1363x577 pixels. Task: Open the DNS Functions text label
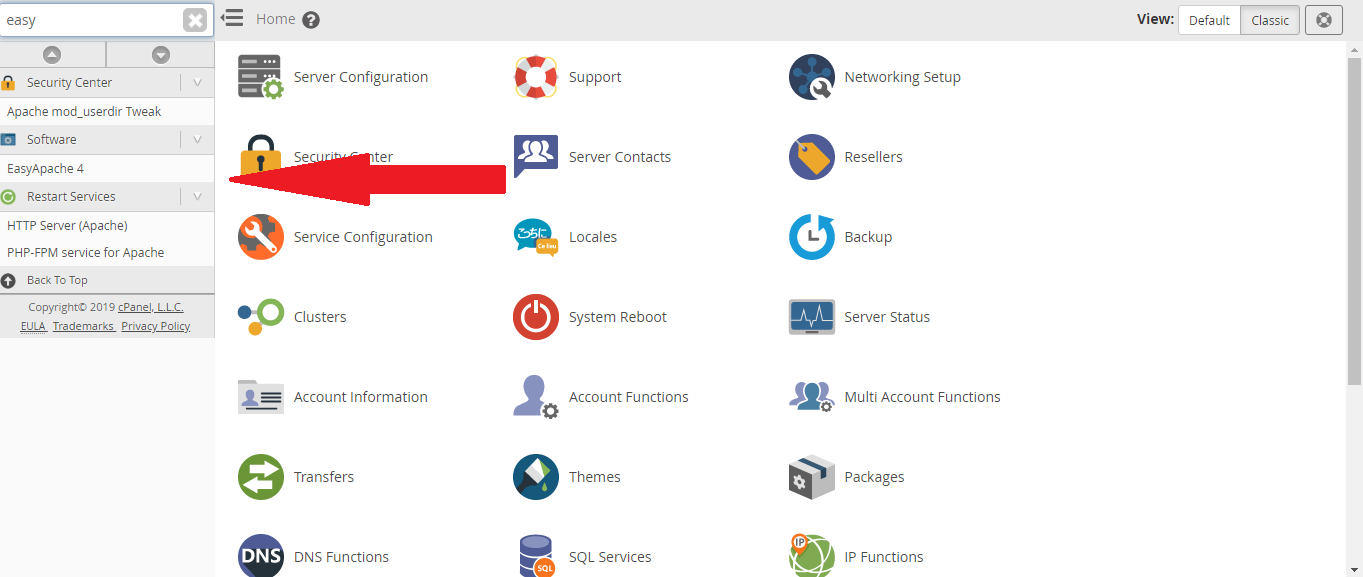pyautogui.click(x=341, y=557)
